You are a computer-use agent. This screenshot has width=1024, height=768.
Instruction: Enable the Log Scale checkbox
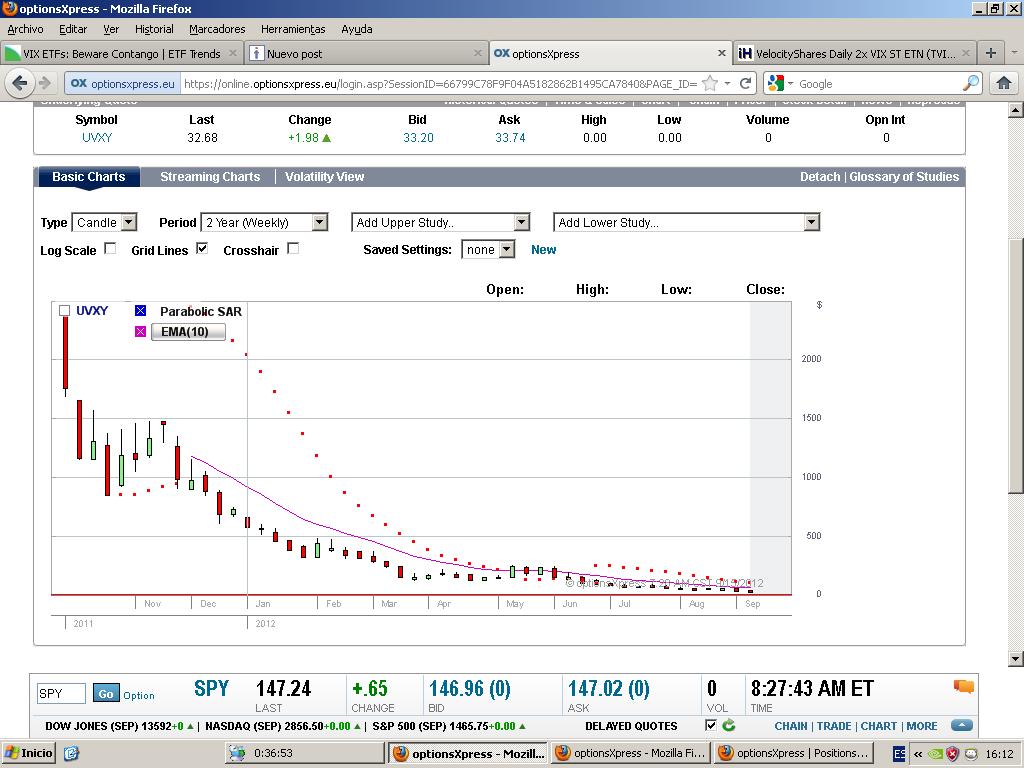click(x=110, y=249)
